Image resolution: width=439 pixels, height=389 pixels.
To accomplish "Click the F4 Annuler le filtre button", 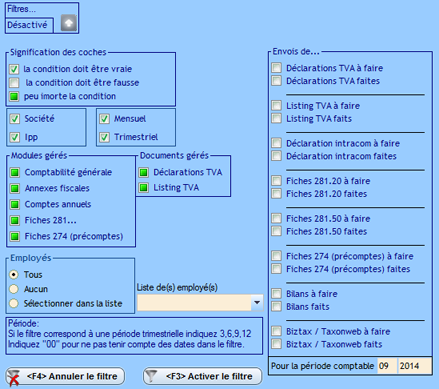I will (65, 376).
